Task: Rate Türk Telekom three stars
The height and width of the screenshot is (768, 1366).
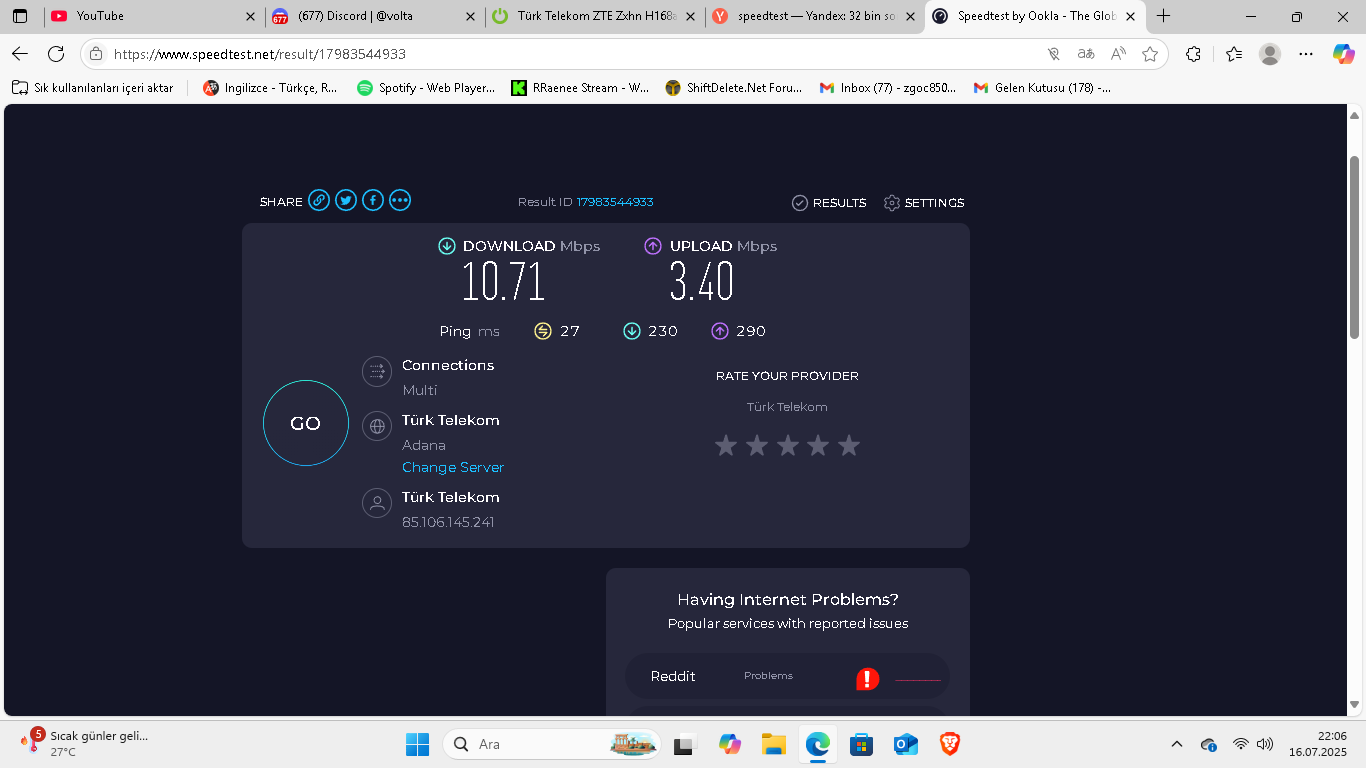Action: pos(788,445)
